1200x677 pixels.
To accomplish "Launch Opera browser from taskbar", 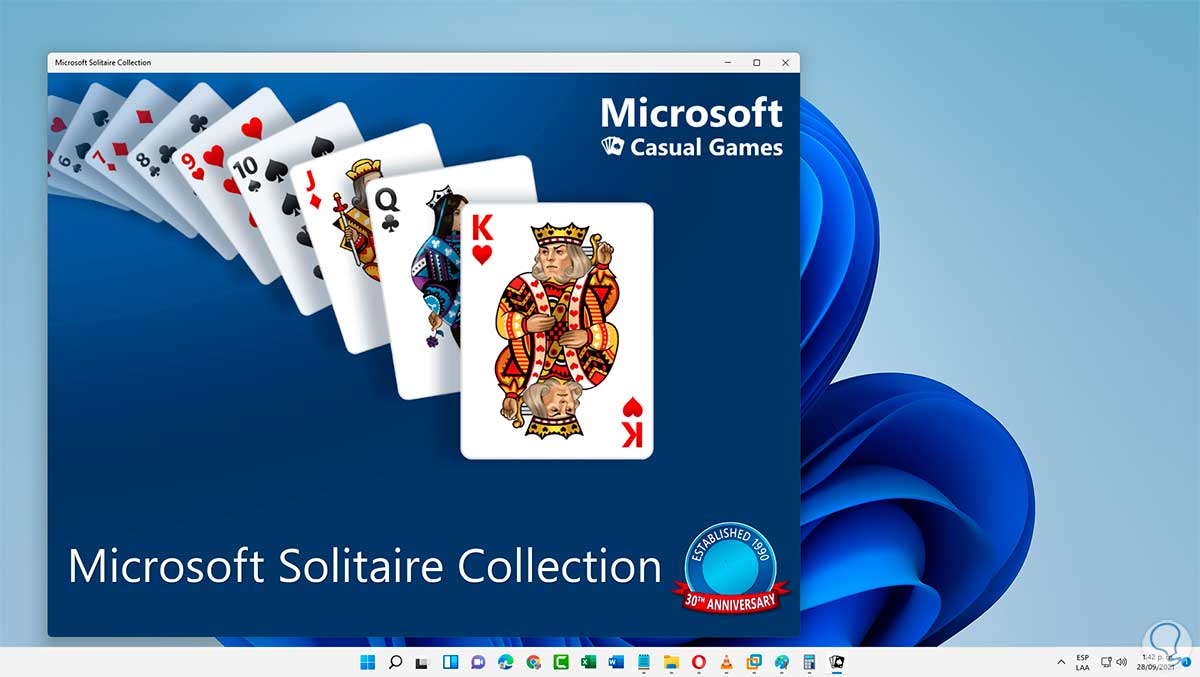I will 699,662.
